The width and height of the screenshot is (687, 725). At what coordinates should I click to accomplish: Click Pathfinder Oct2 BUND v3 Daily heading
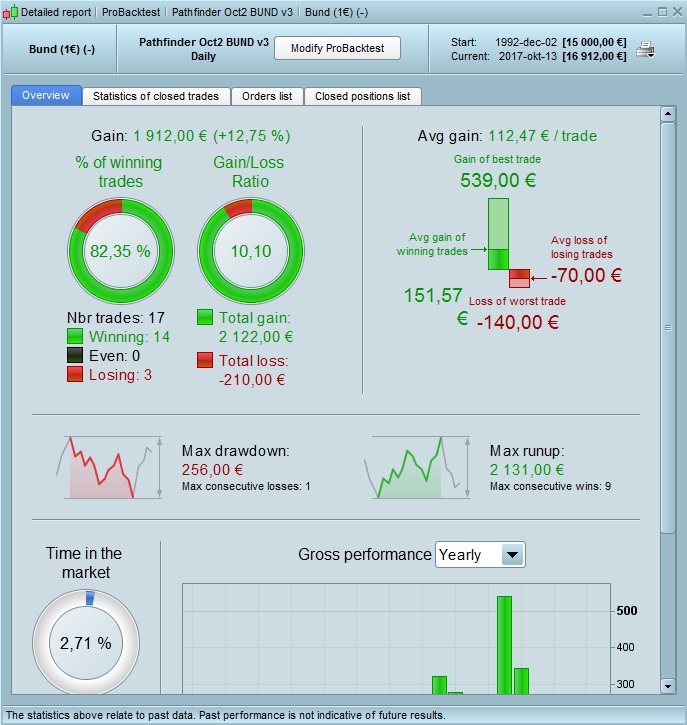click(x=203, y=49)
